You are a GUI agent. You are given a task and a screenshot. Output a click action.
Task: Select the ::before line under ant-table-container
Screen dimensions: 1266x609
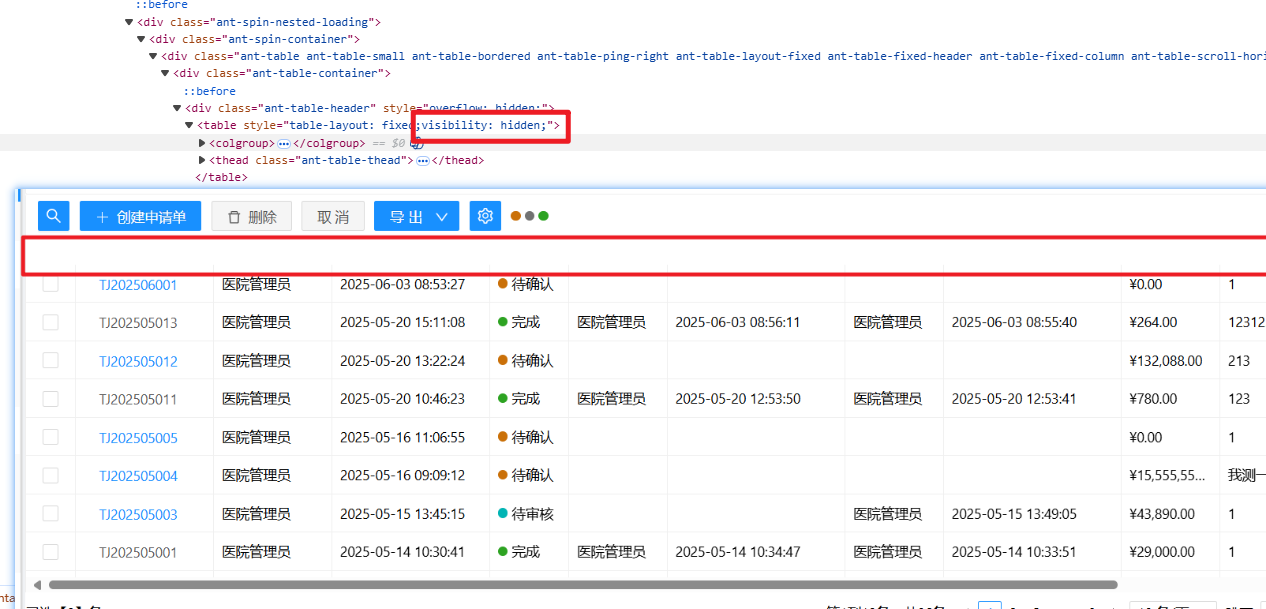[209, 91]
